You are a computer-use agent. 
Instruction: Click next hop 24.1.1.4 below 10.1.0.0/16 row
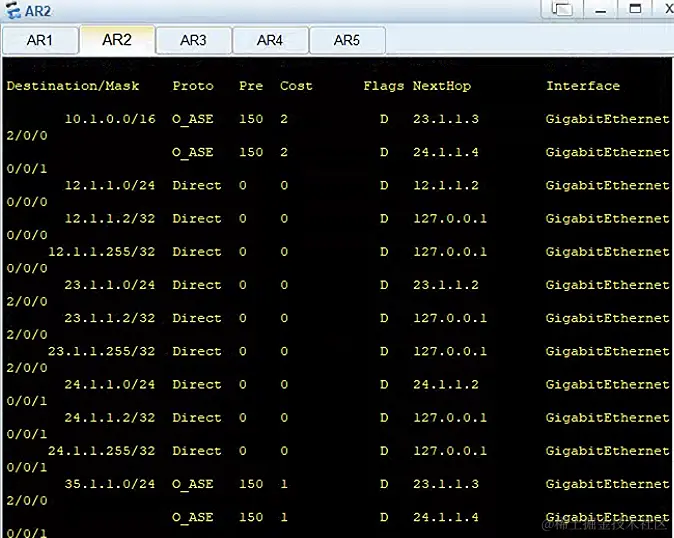pyautogui.click(x=446, y=152)
